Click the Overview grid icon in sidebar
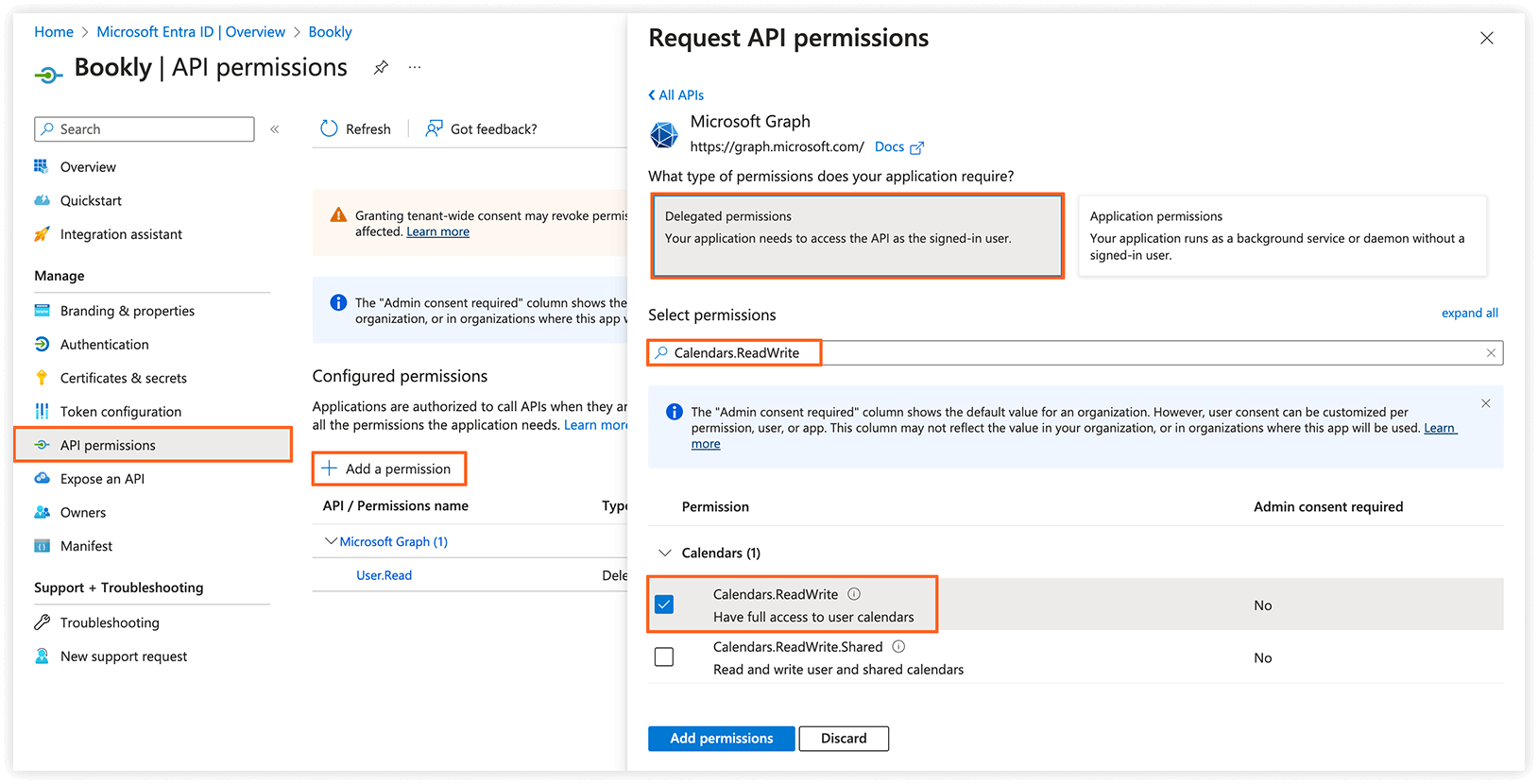This screenshot has height=784, width=1538. 42,166
